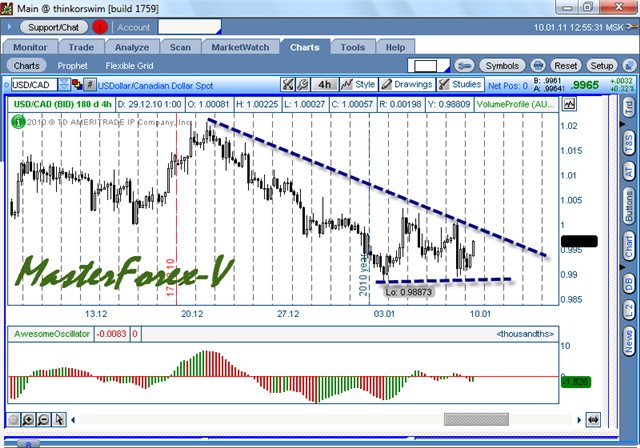Select the Charts sub-tab
Screen dimensions: 640x448
tap(27, 66)
